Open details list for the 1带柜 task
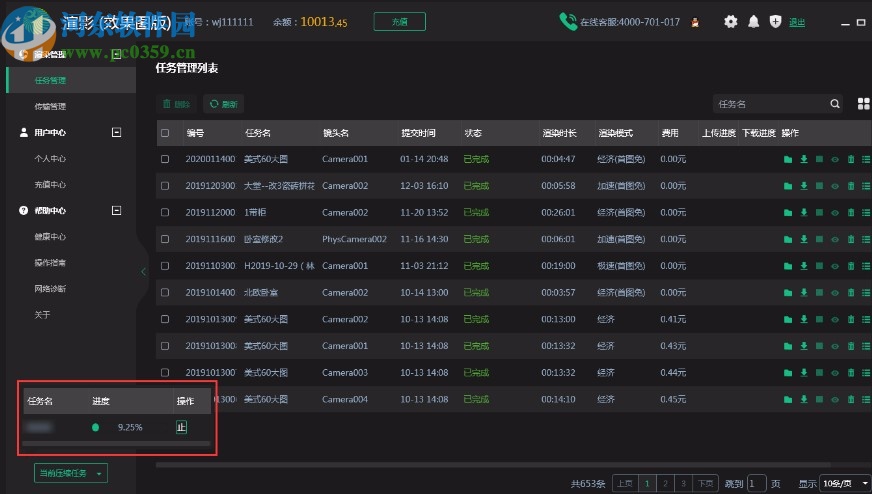872x494 pixels. point(866,213)
